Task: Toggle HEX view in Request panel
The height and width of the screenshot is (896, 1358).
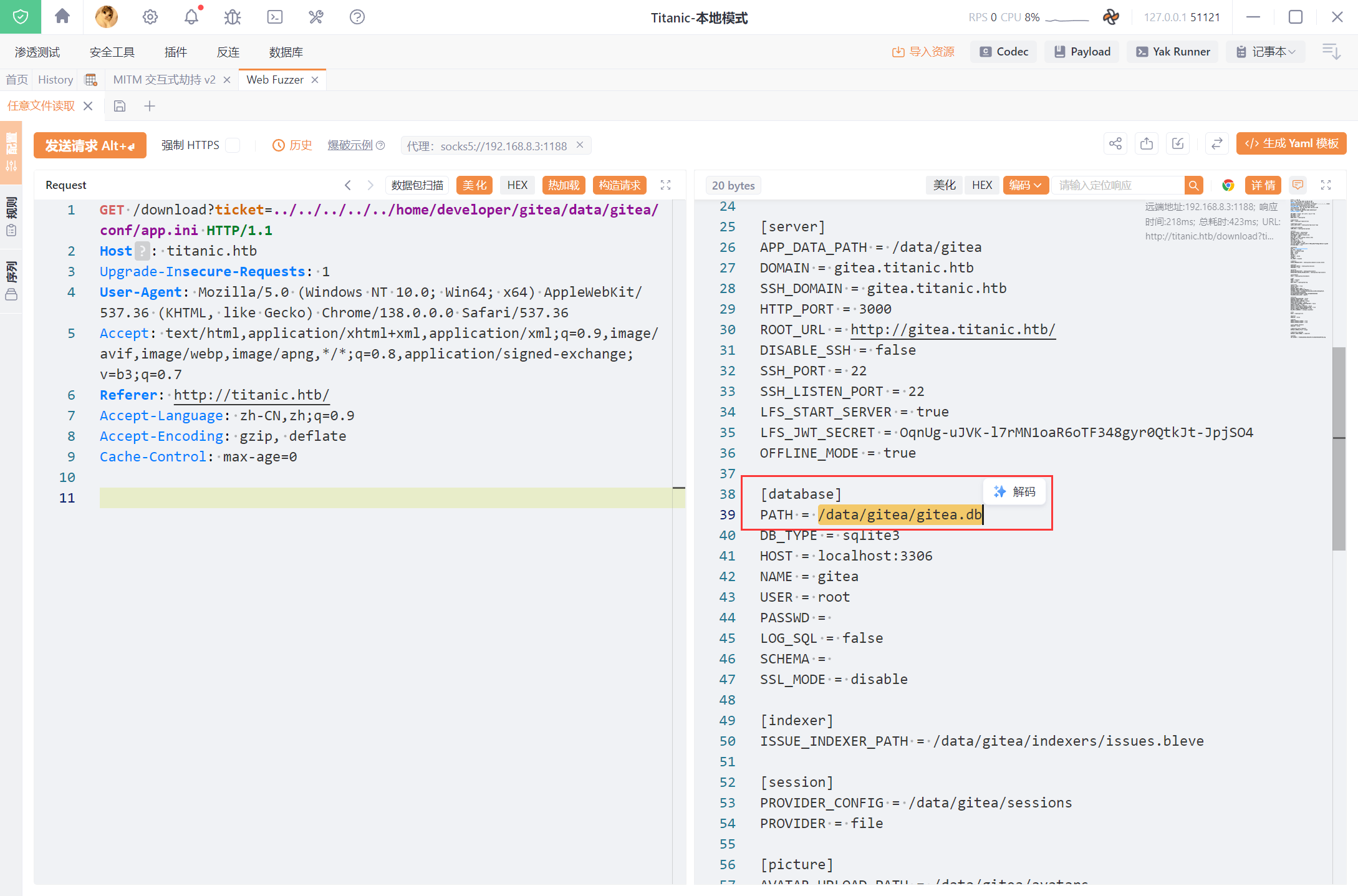Action: pyautogui.click(x=516, y=185)
